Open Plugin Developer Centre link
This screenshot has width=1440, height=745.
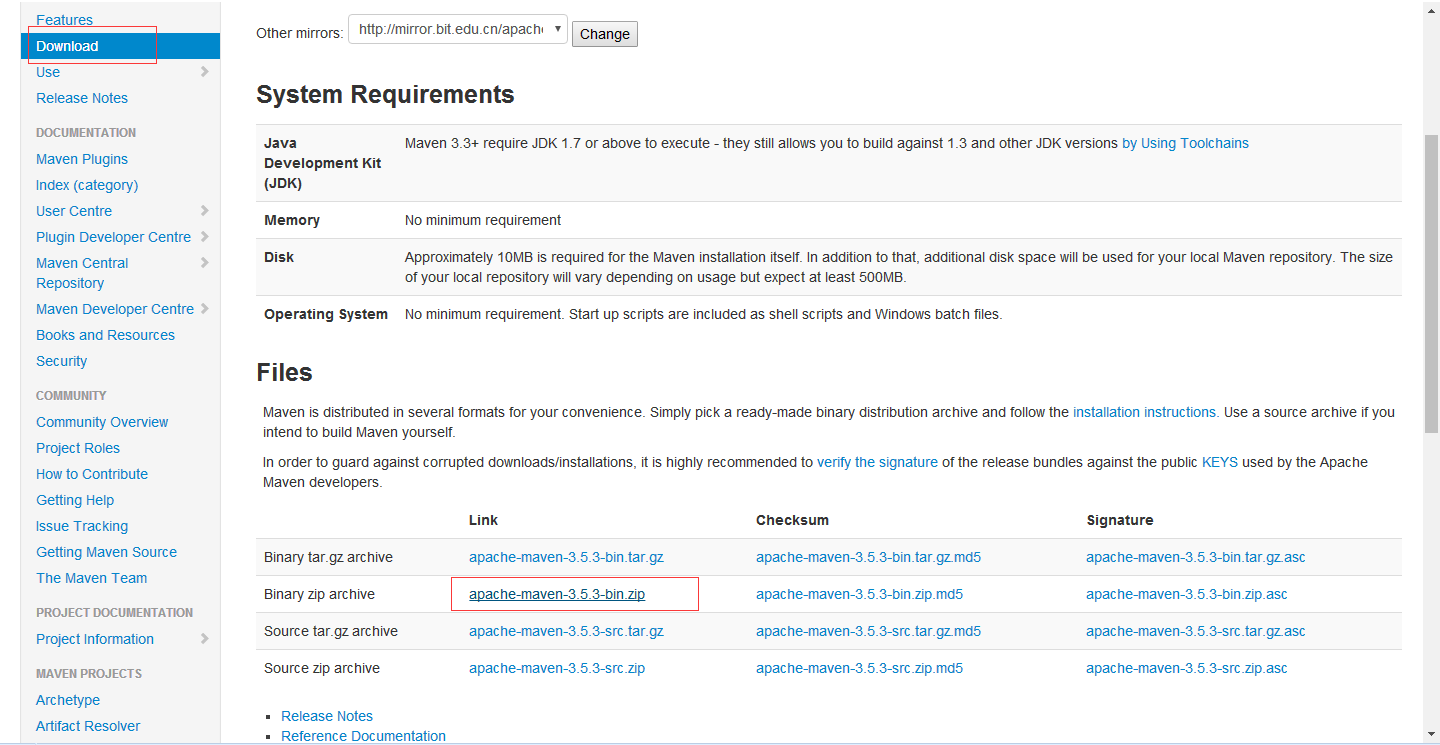click(113, 237)
